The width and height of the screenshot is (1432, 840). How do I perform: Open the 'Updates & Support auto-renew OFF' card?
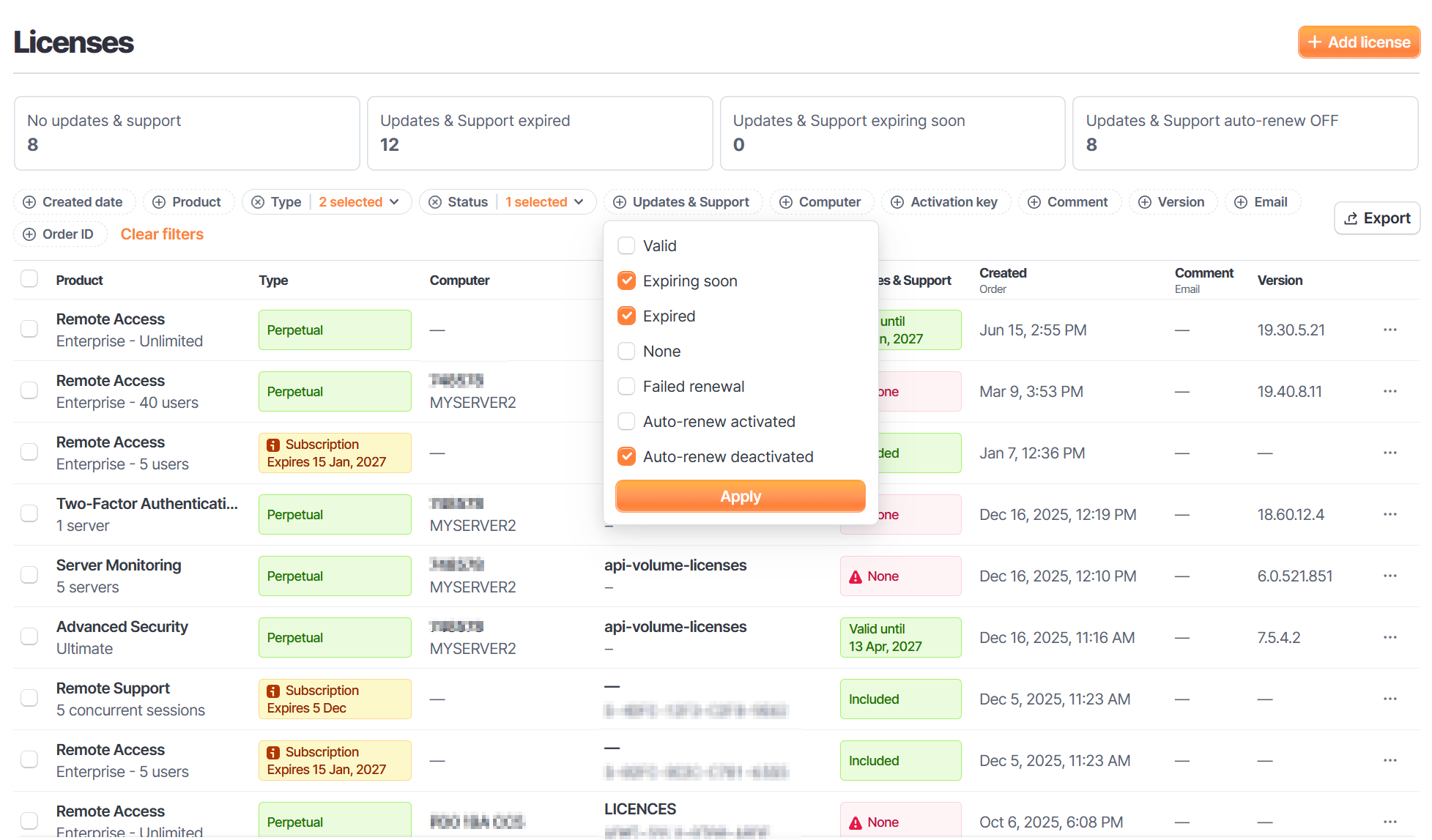[1245, 133]
